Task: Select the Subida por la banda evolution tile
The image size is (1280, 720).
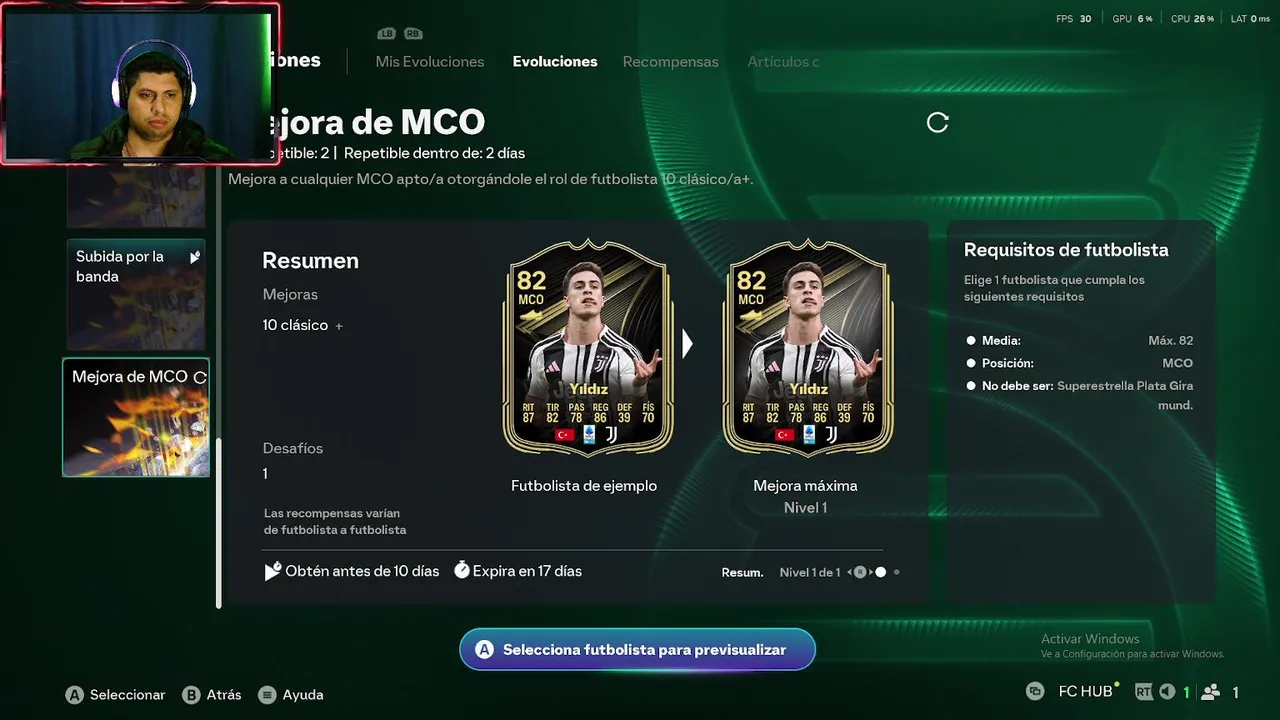Action: coord(136,294)
